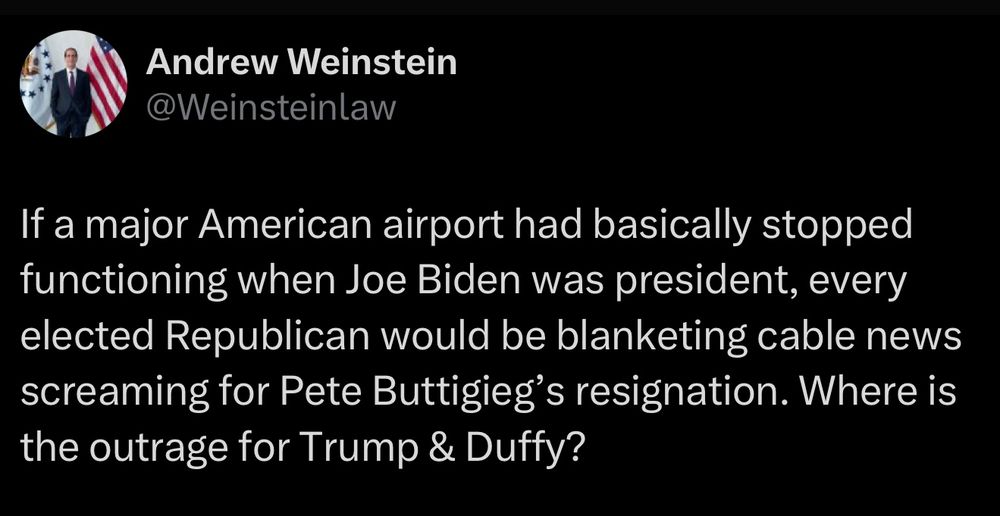Click the man in suit in avatar
1000x516 pixels.
click(69, 91)
